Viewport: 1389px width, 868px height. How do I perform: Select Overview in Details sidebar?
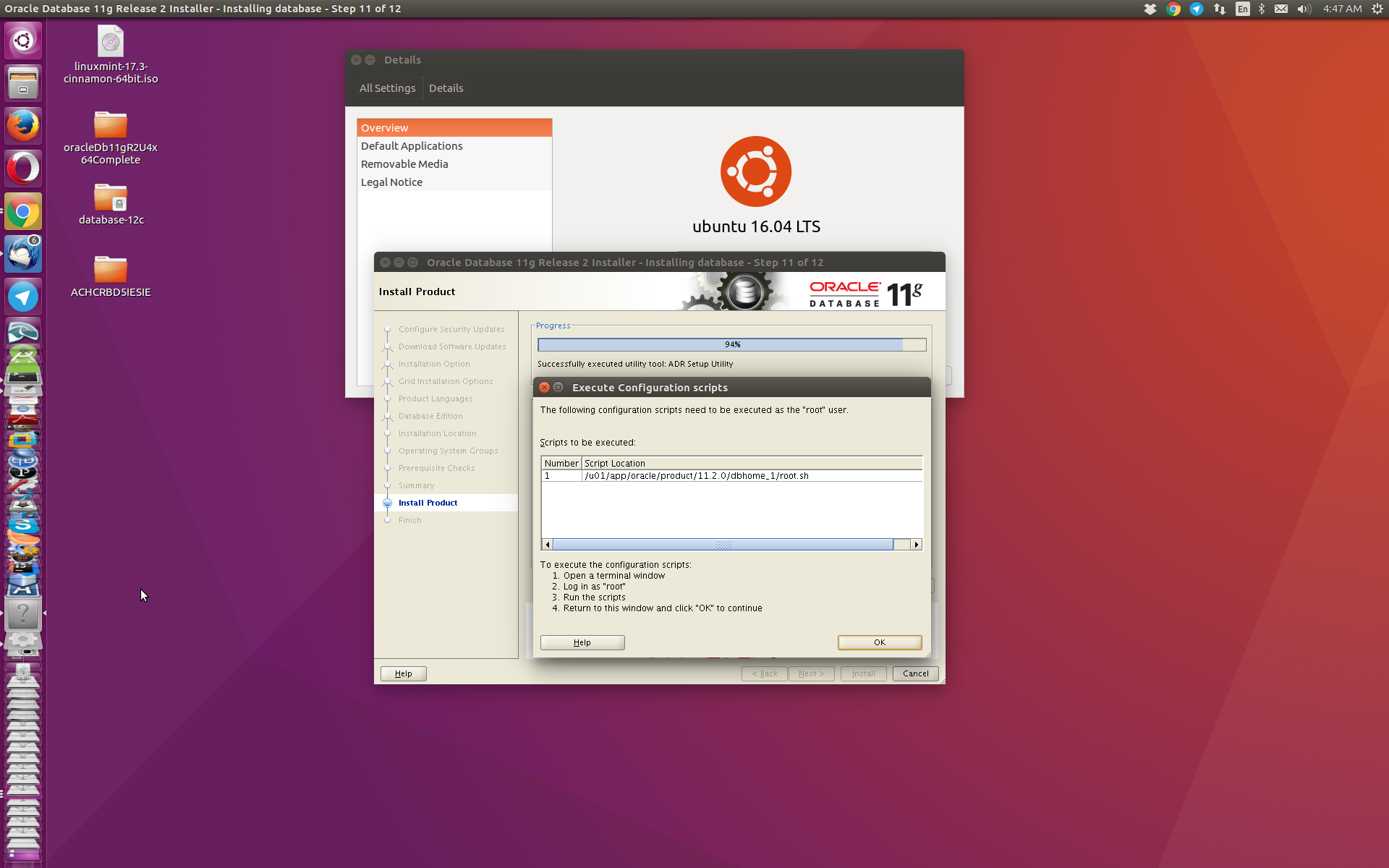point(454,128)
